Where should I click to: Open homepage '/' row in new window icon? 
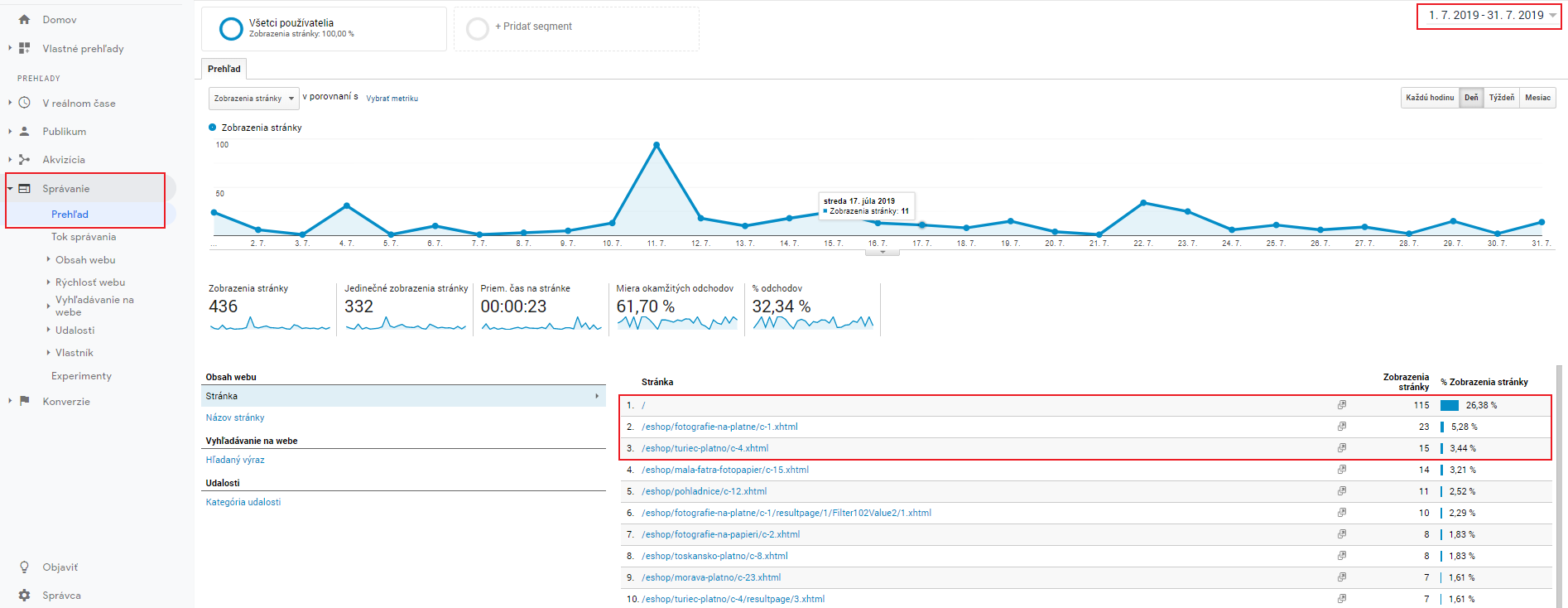1341,405
